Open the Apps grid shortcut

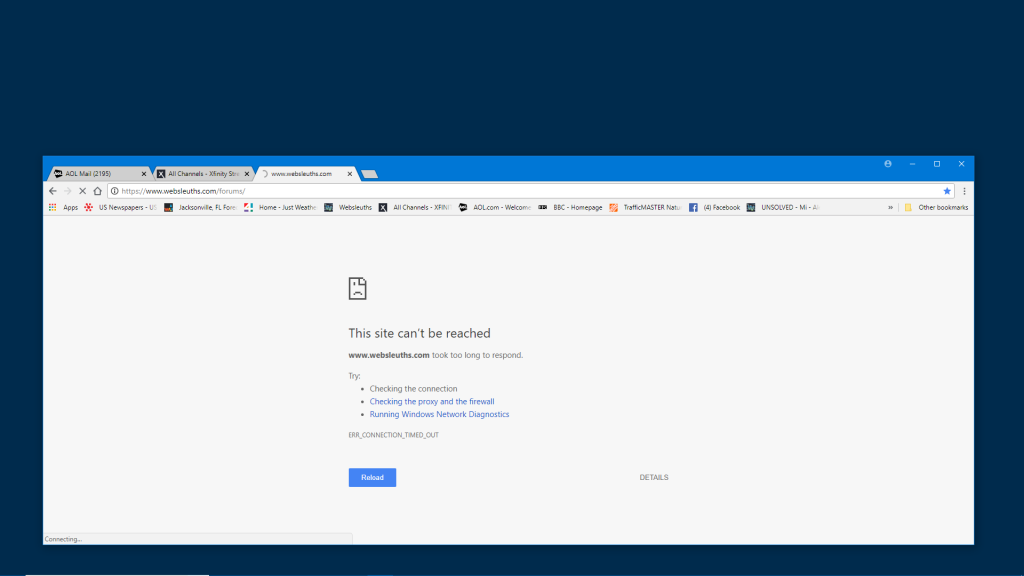point(63,208)
